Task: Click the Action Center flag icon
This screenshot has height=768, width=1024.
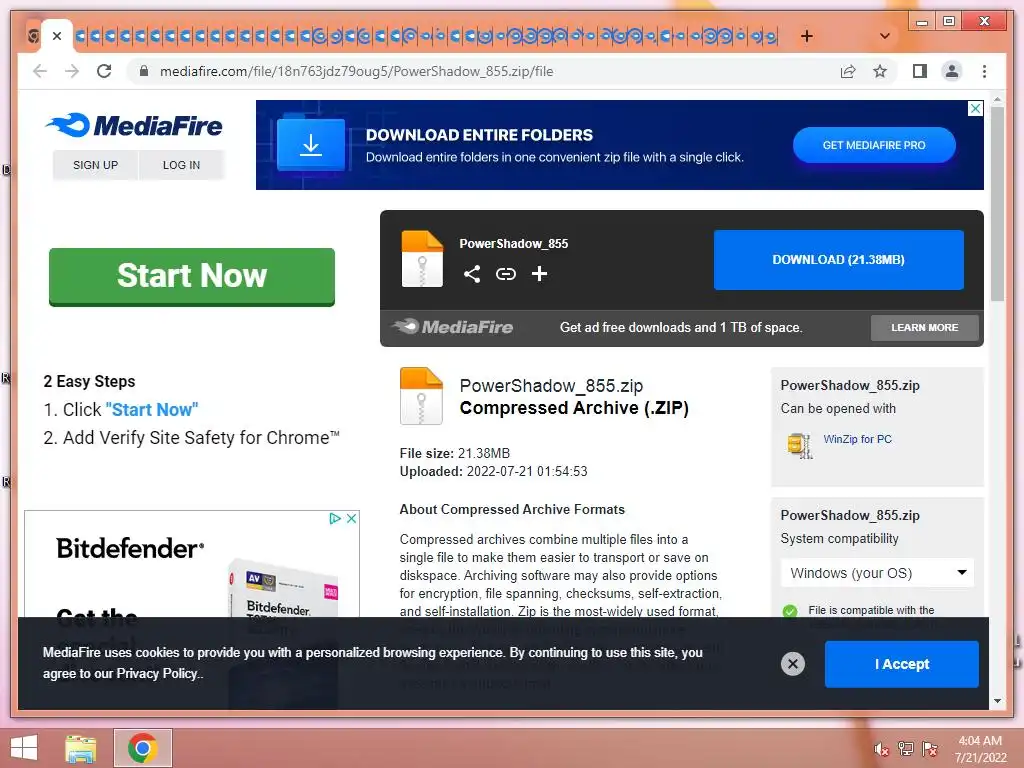Action: pyautogui.click(x=930, y=749)
